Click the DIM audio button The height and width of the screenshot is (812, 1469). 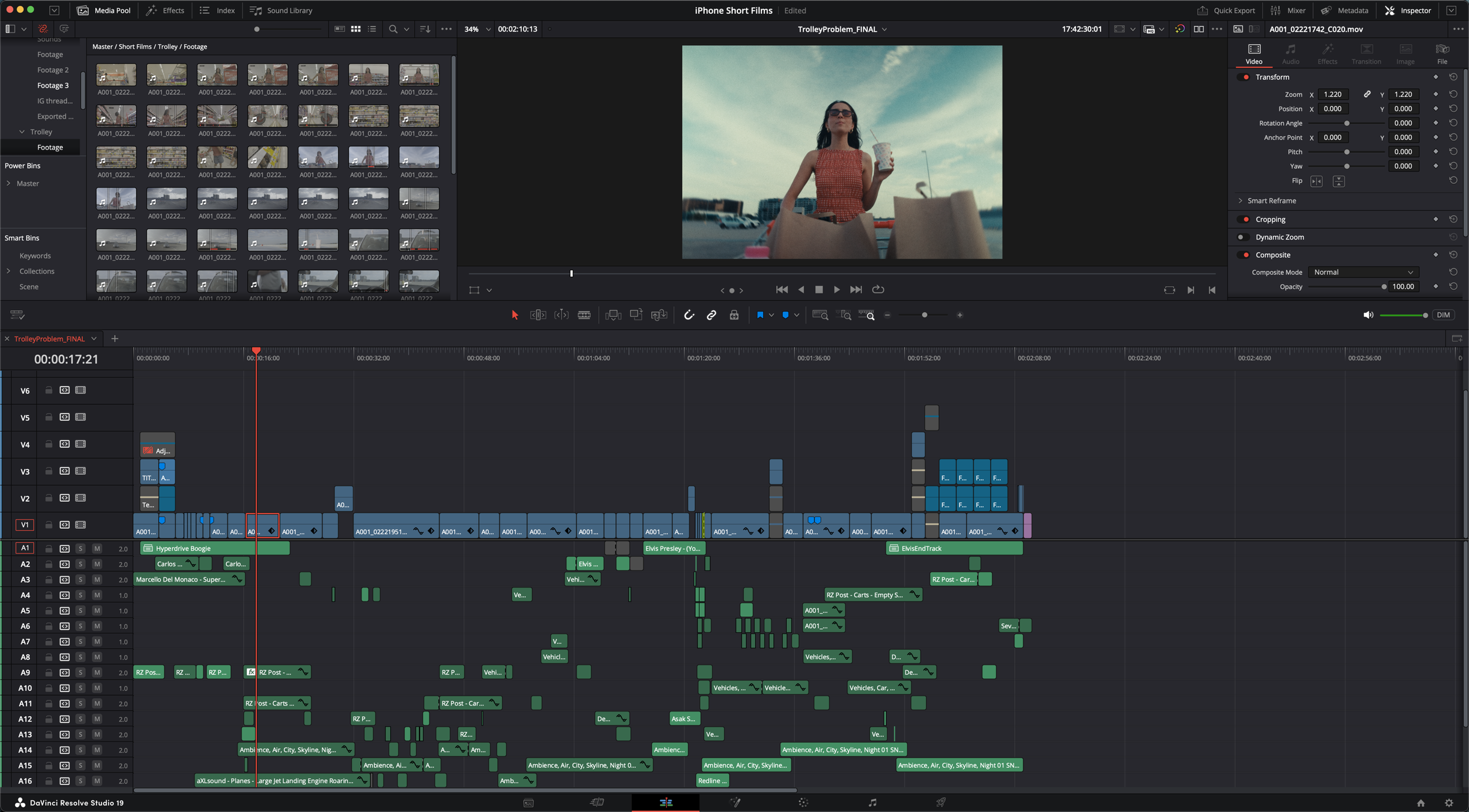(1443, 315)
